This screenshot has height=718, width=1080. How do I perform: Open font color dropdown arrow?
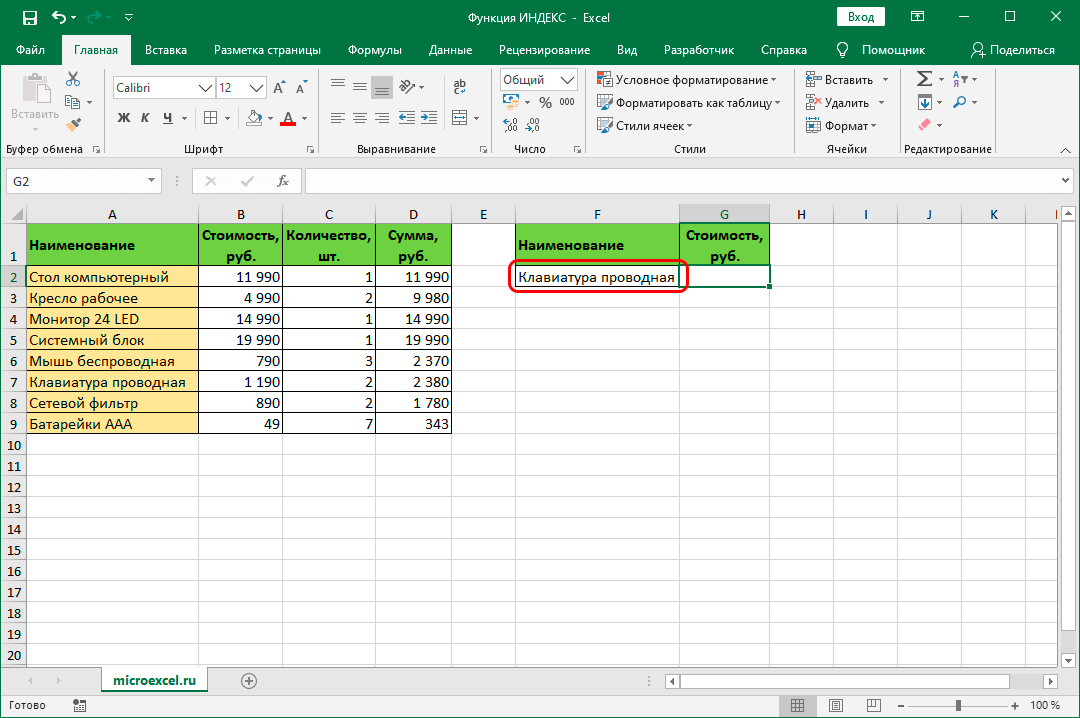pos(304,119)
